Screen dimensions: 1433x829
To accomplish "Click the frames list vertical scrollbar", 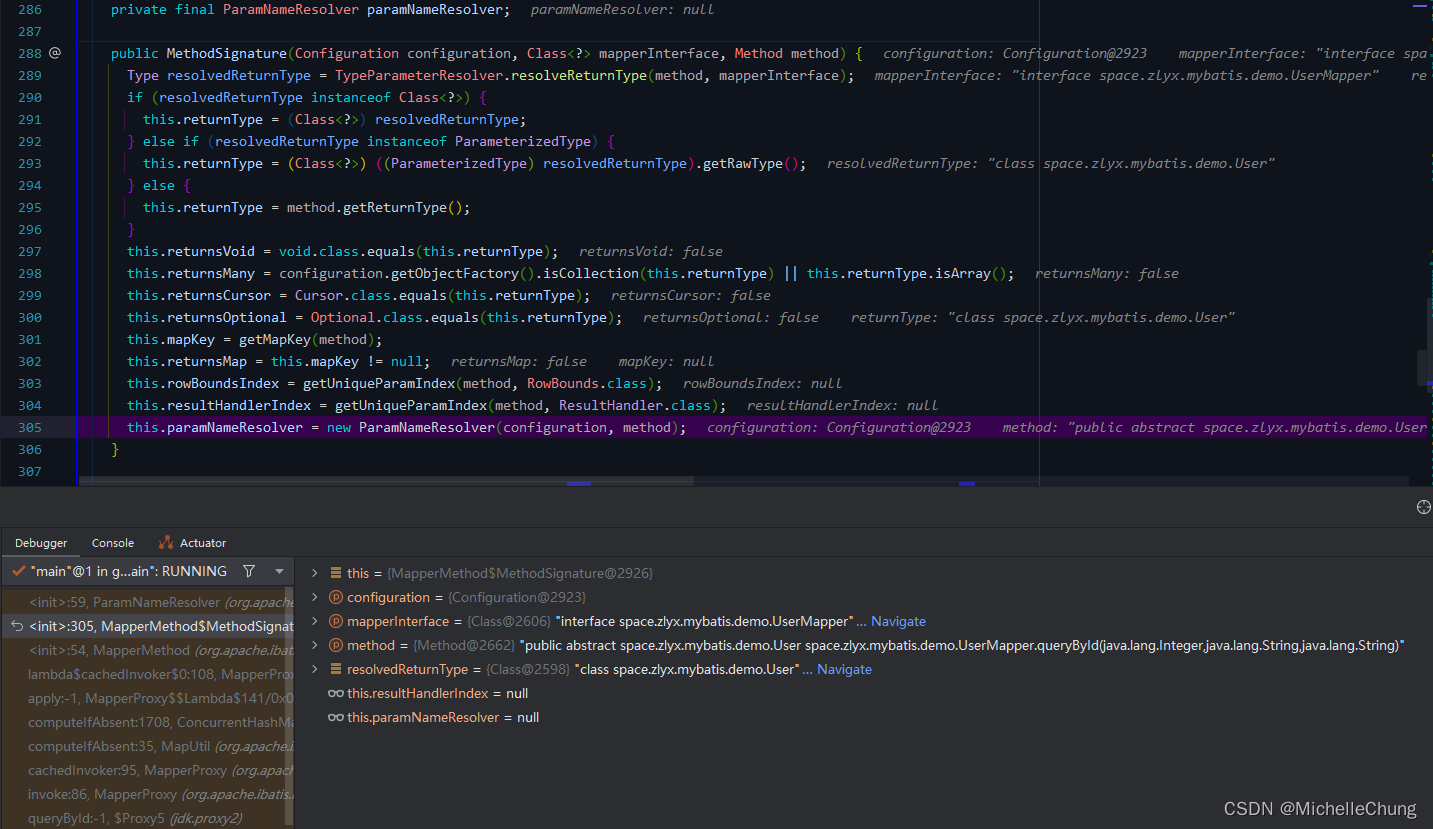I will coord(290,705).
